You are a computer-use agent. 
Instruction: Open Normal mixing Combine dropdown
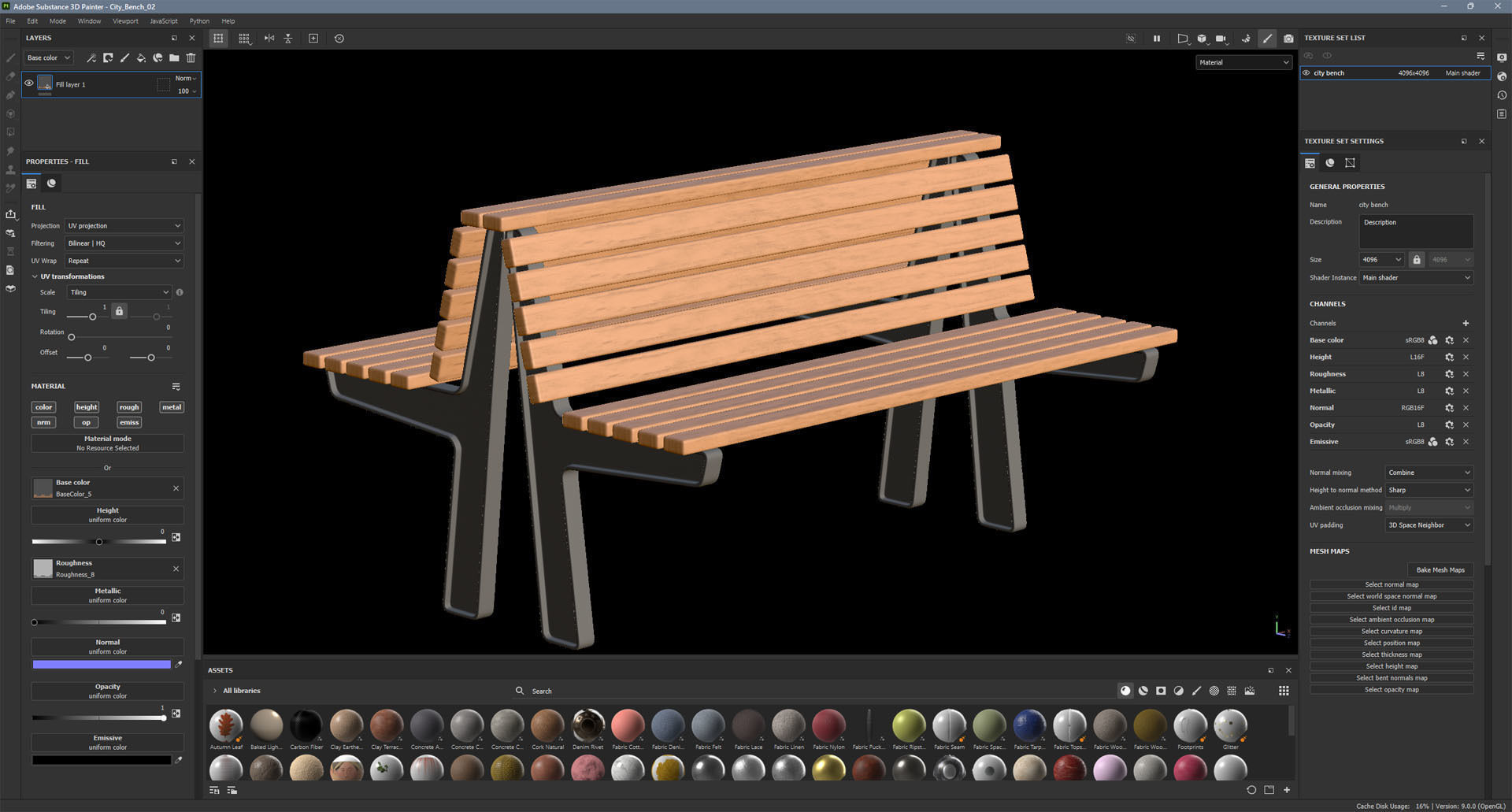point(1429,473)
